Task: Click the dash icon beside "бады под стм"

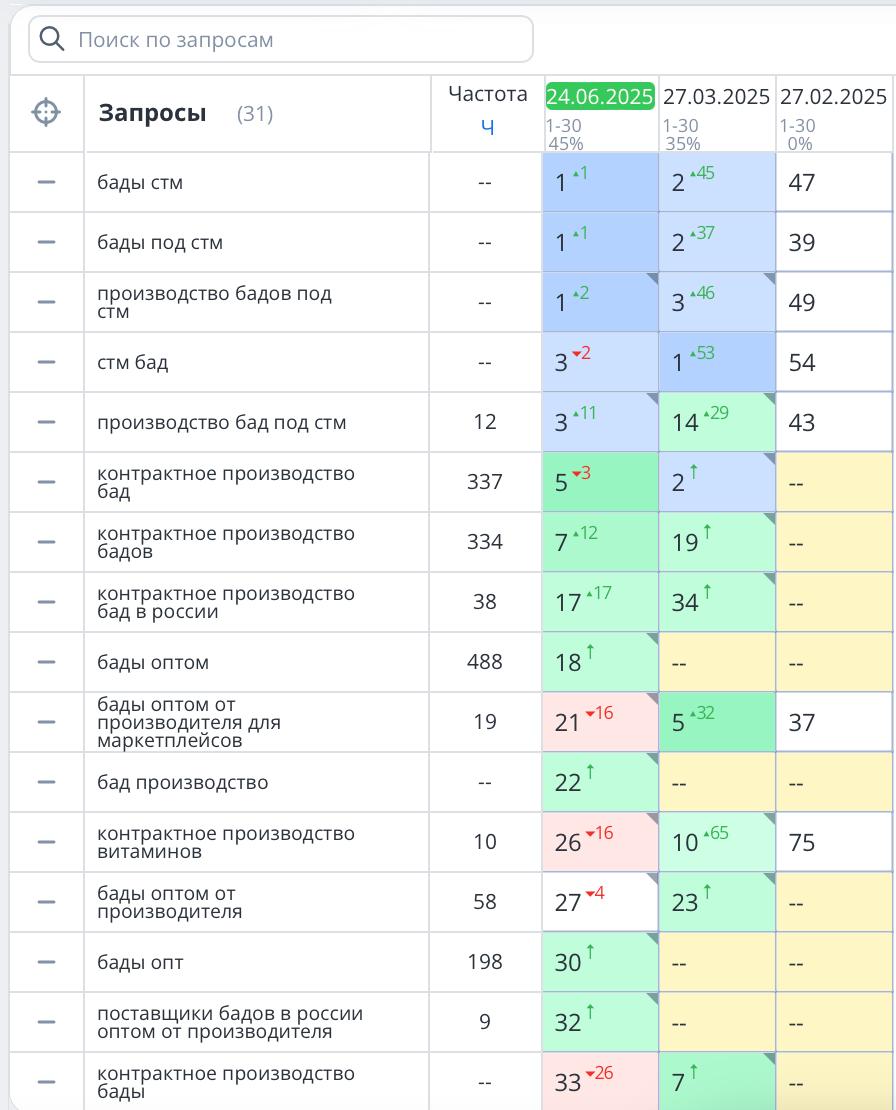Action: (x=46, y=242)
